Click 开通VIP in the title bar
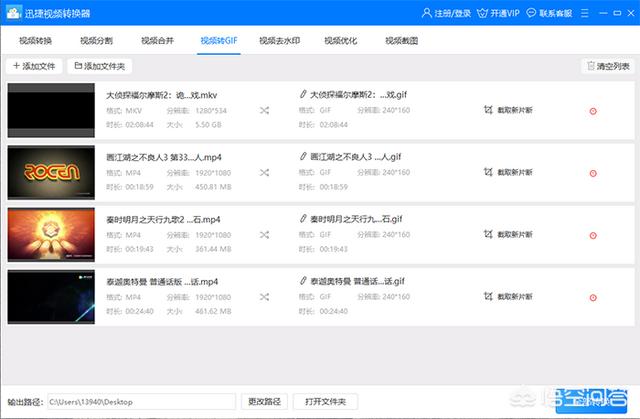The height and width of the screenshot is (419, 640). click(505, 13)
